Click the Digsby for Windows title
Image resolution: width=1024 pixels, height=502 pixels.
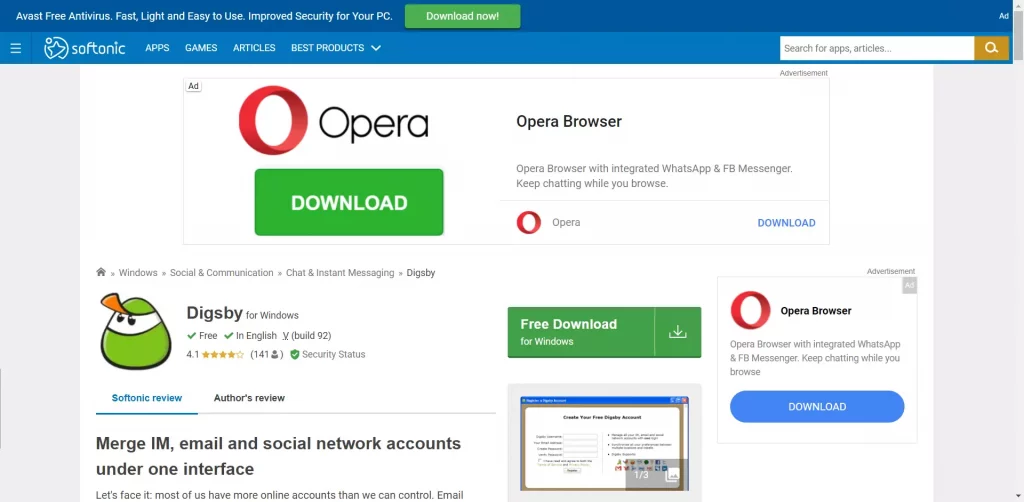point(242,313)
